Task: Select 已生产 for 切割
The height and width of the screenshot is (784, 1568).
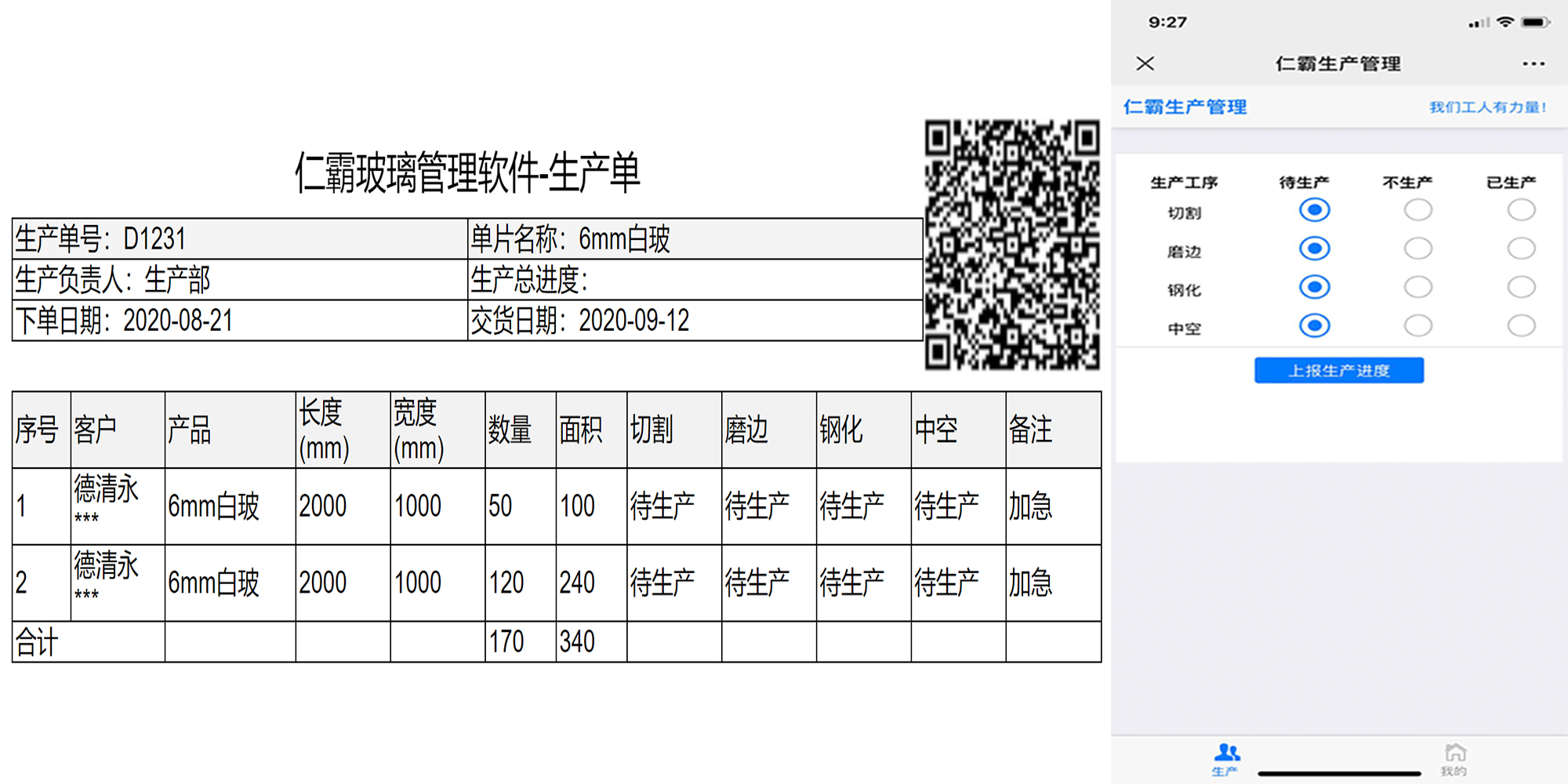Action: (x=1521, y=210)
